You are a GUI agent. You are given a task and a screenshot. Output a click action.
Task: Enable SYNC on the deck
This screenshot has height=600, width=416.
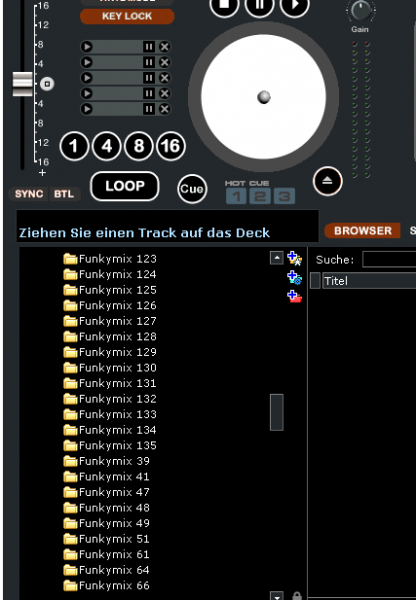click(29, 194)
